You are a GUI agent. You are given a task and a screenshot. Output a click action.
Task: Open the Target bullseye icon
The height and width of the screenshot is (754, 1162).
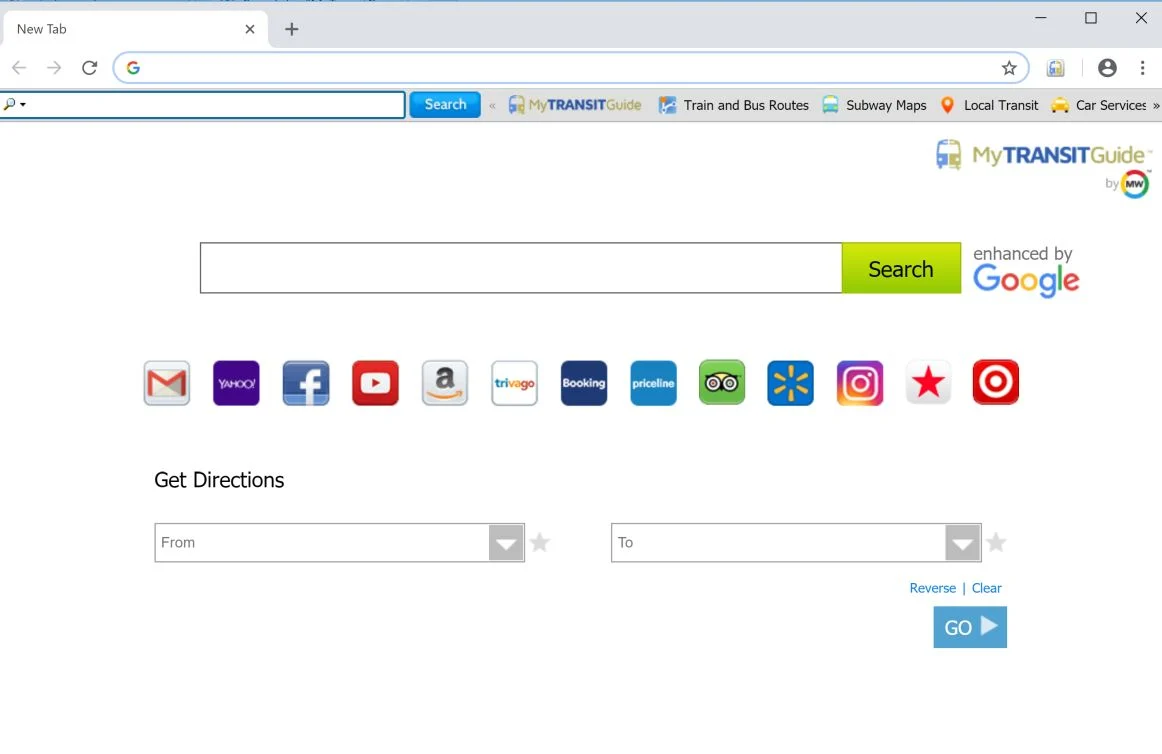995,383
